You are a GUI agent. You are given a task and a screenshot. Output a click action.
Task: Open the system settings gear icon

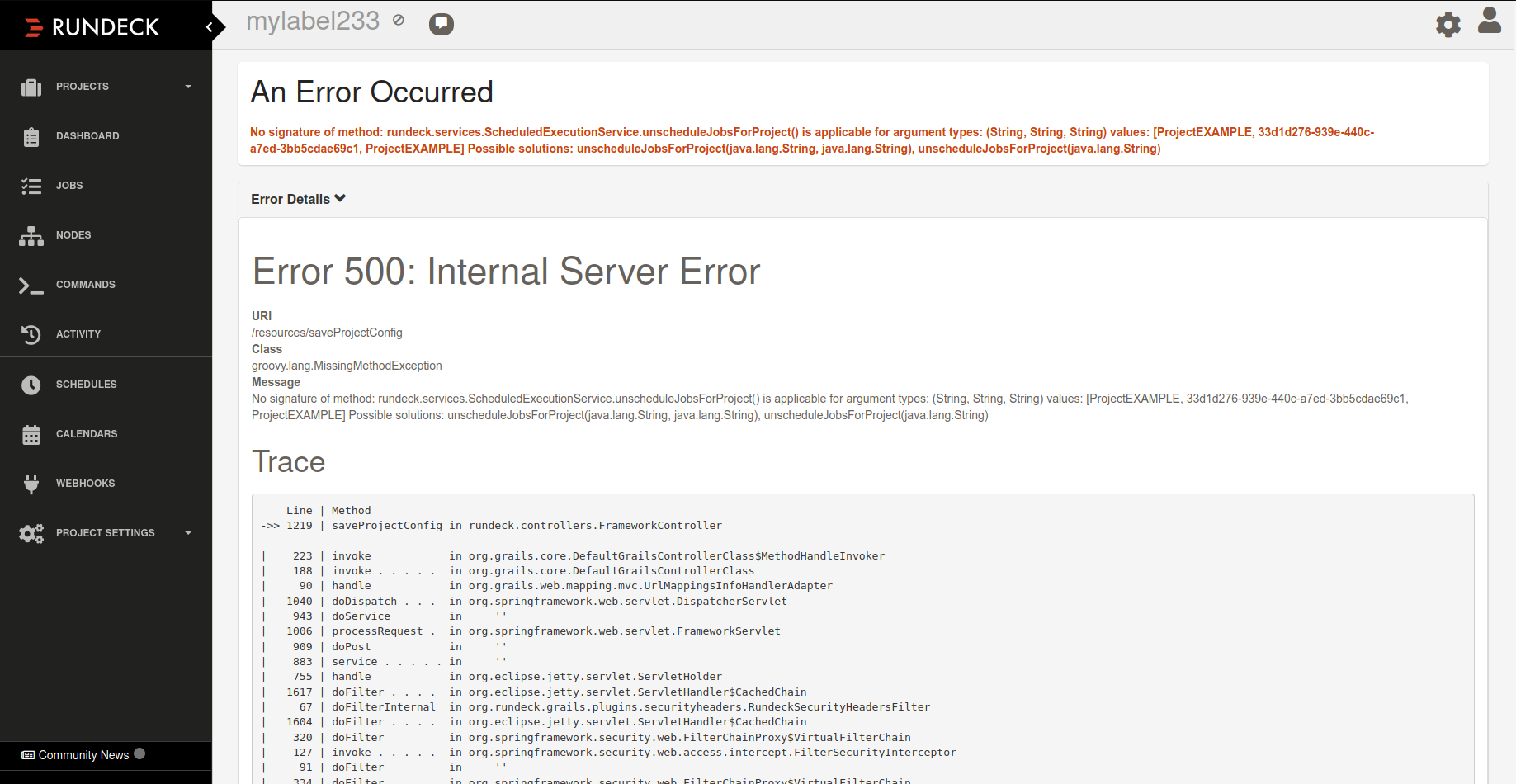[1448, 25]
